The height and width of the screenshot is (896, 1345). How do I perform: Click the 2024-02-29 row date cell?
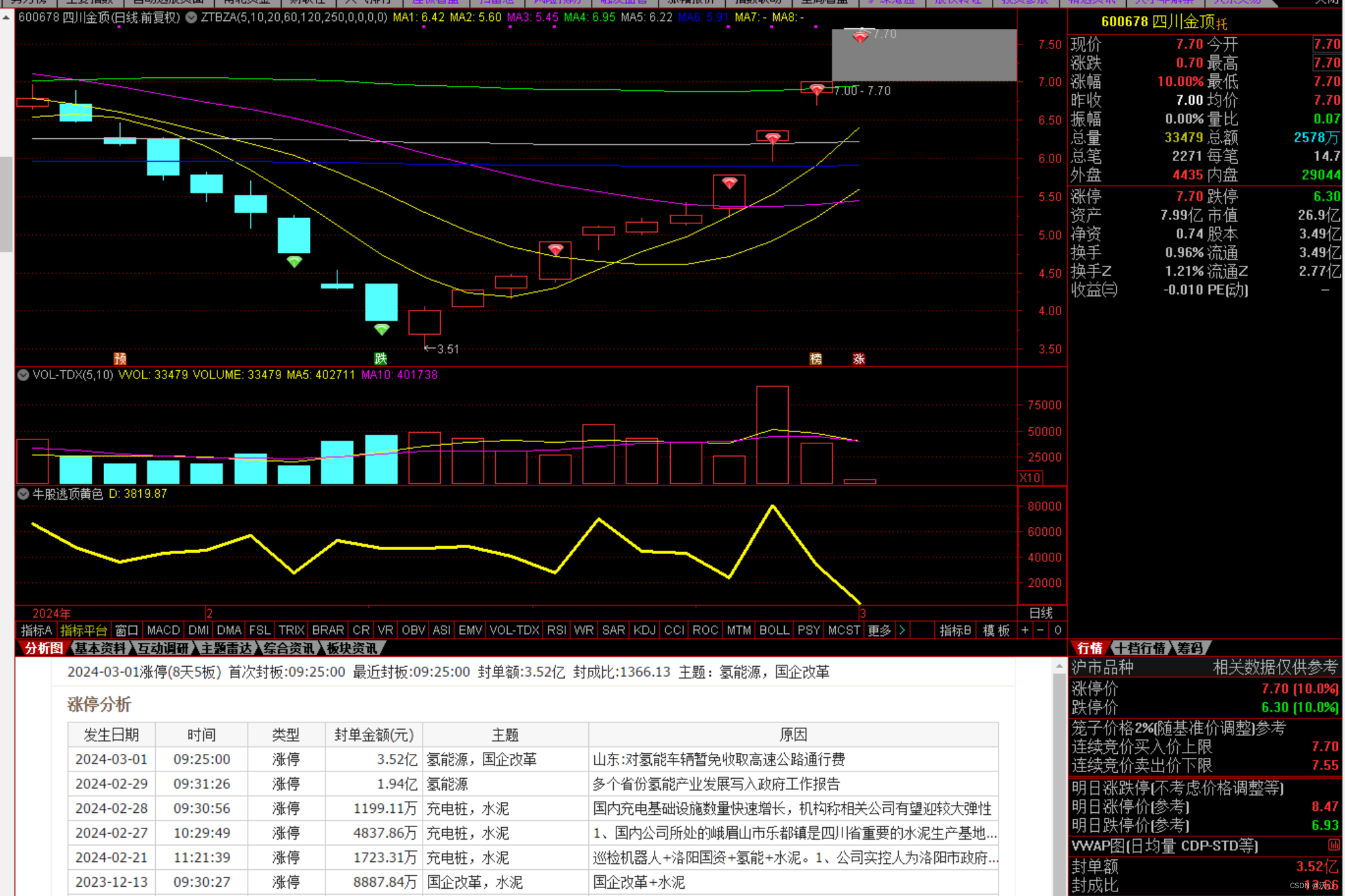[x=111, y=784]
